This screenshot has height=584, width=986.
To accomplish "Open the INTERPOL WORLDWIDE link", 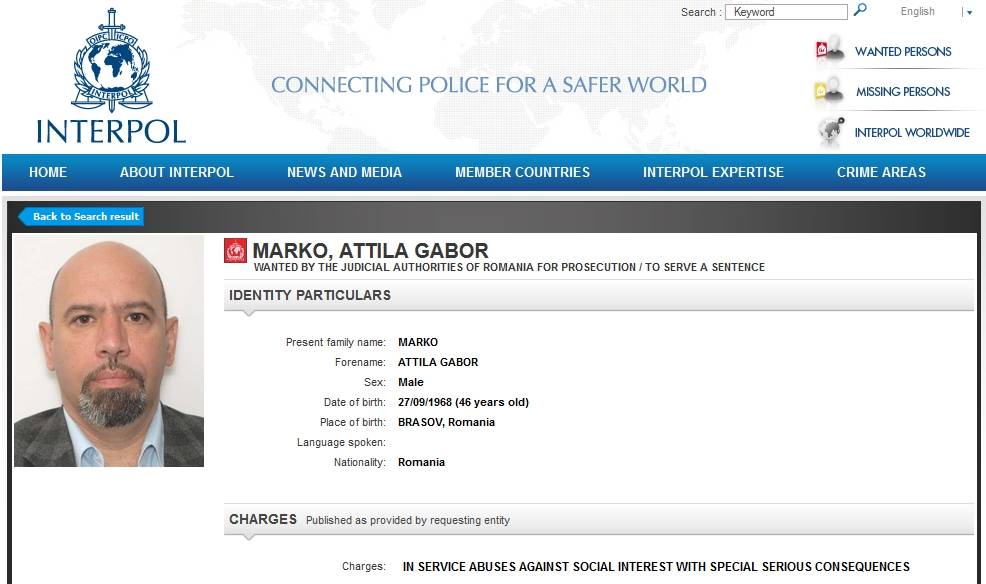I will (912, 133).
